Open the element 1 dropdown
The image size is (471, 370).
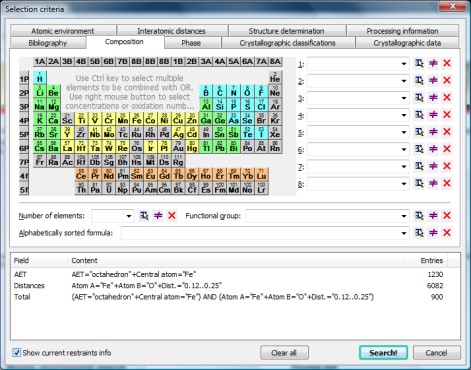(x=404, y=63)
